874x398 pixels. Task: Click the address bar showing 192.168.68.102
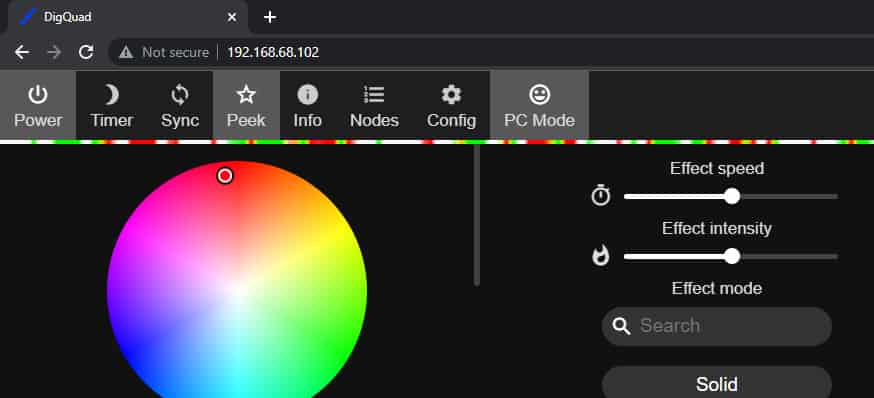click(273, 52)
